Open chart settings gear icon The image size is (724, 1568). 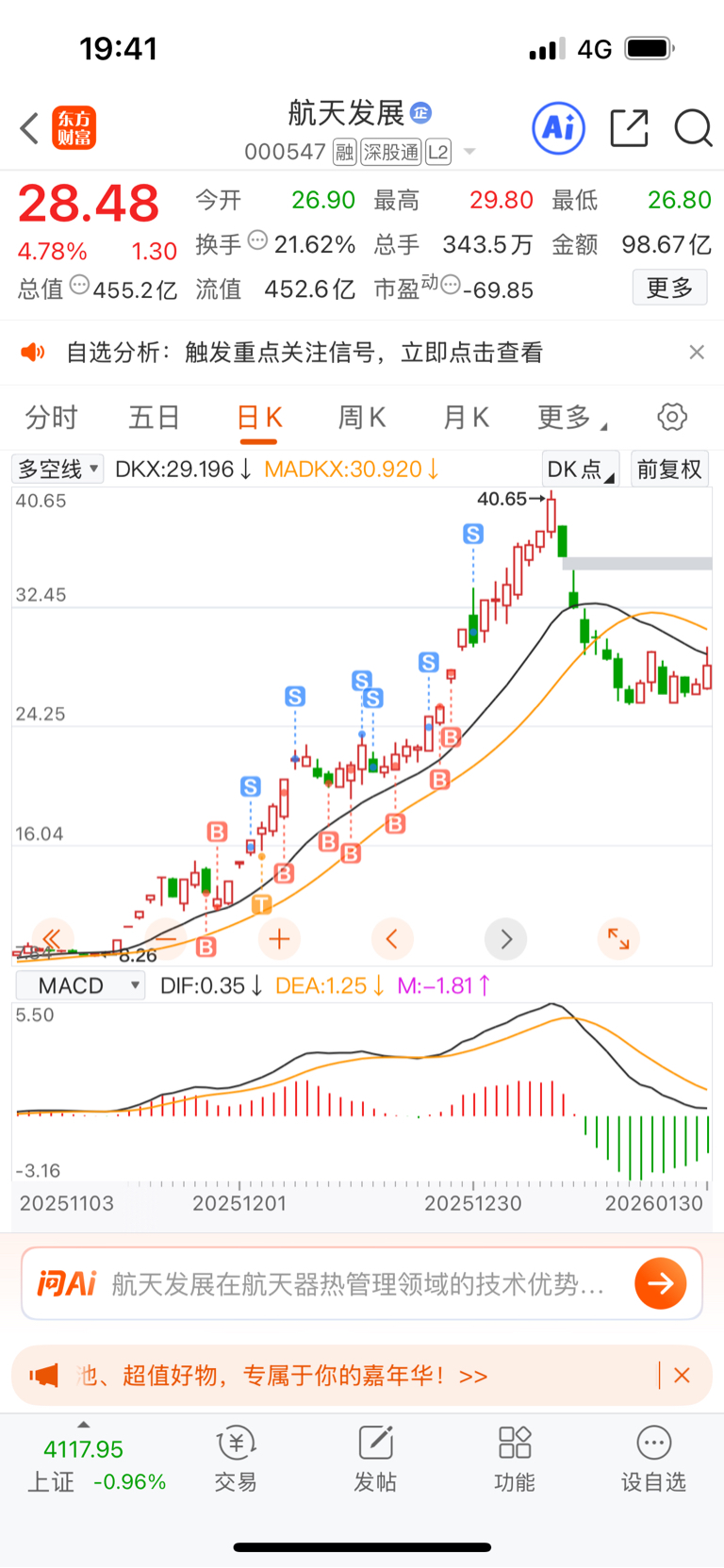[x=672, y=417]
